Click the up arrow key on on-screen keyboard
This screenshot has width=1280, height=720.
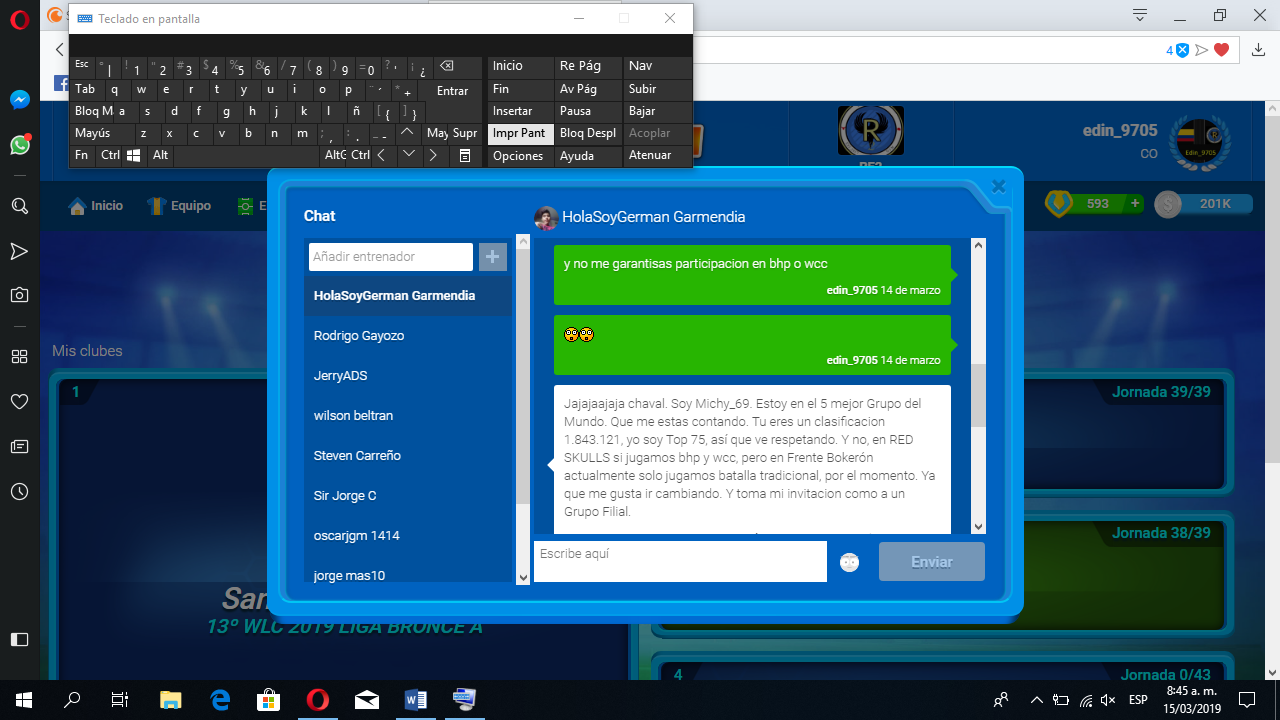[408, 134]
